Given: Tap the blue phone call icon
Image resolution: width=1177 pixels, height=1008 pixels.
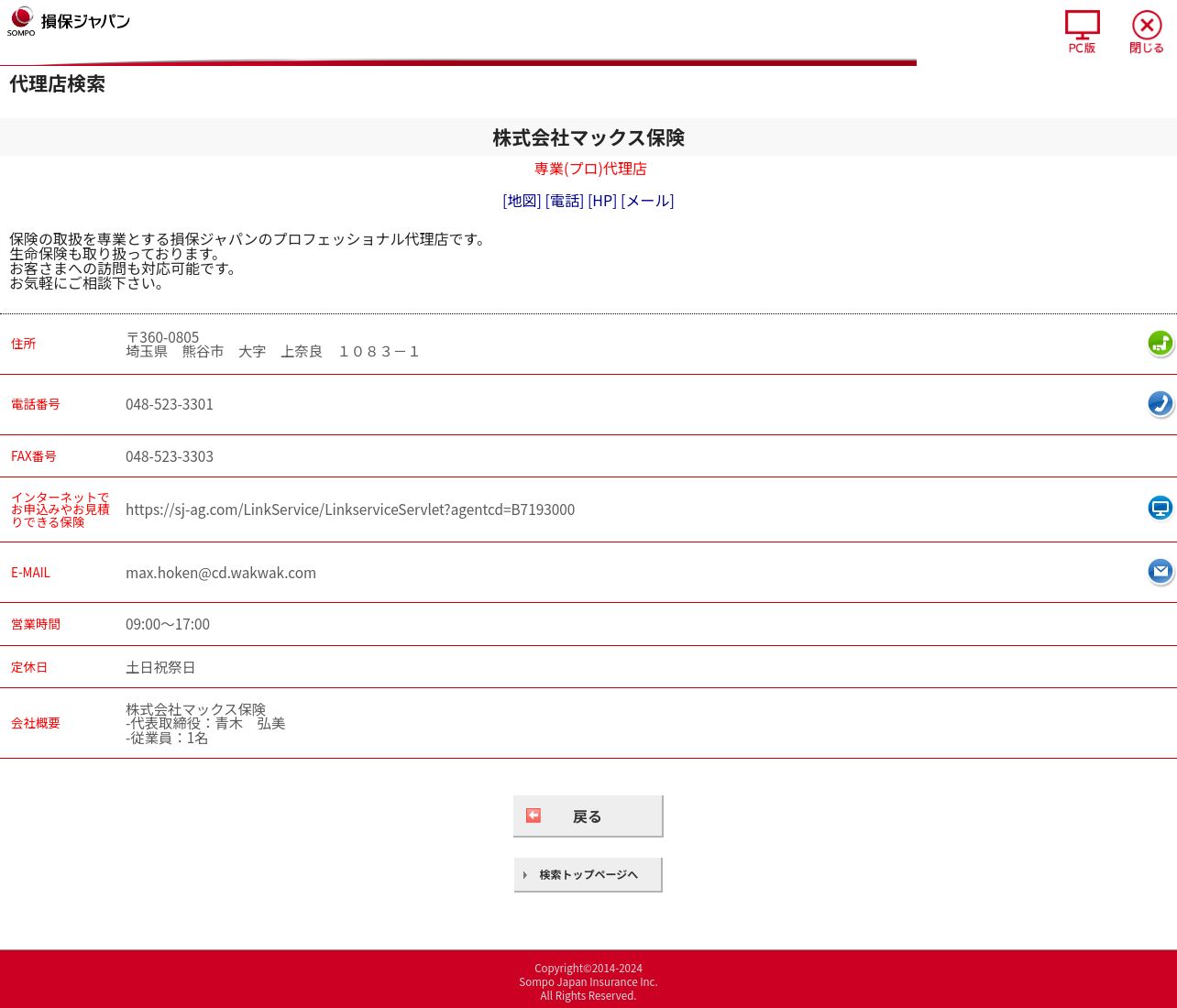Looking at the screenshot, I should (x=1160, y=403).
